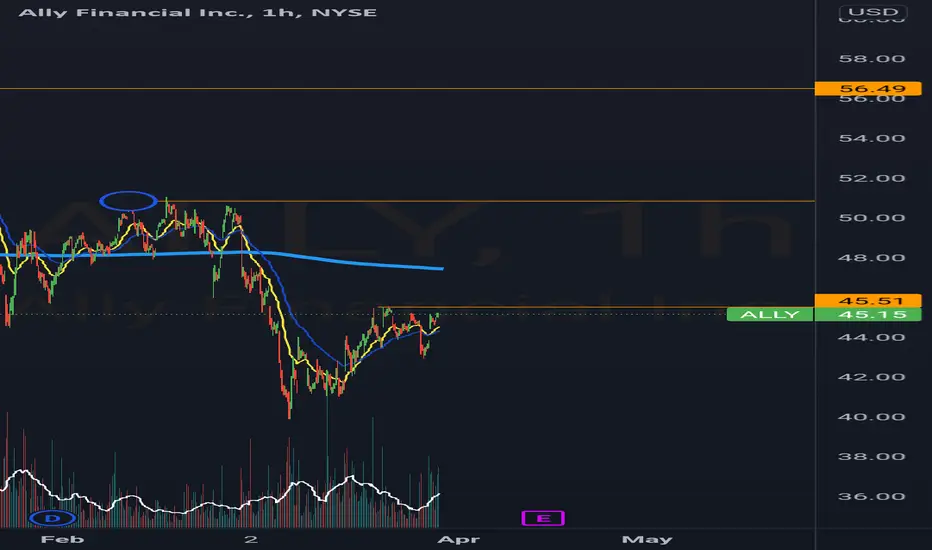The height and width of the screenshot is (550, 932).
Task: Click the 50.00 price axis label
Action: (871, 218)
